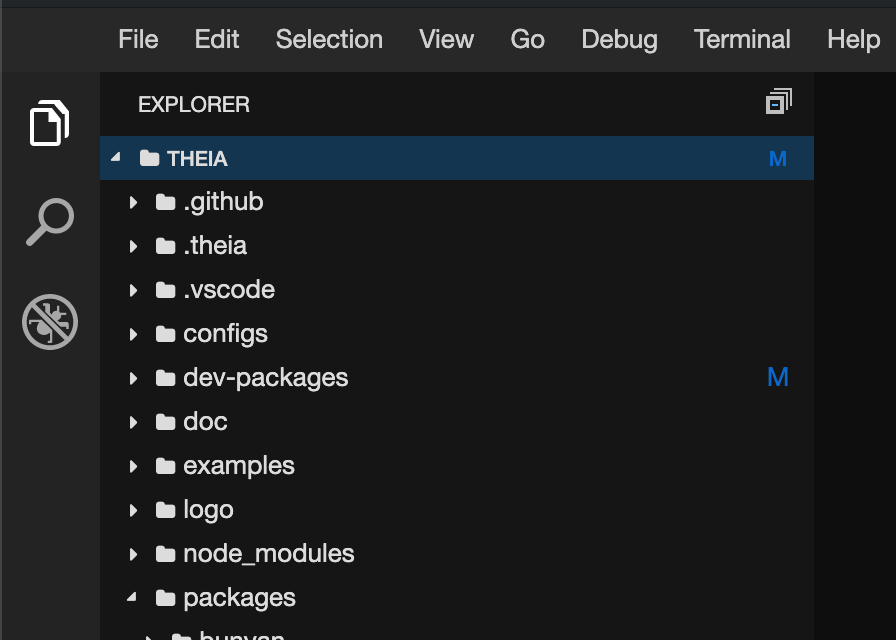Collapse the THEIA root folder
Image resolution: width=896 pixels, height=640 pixels.
point(115,157)
